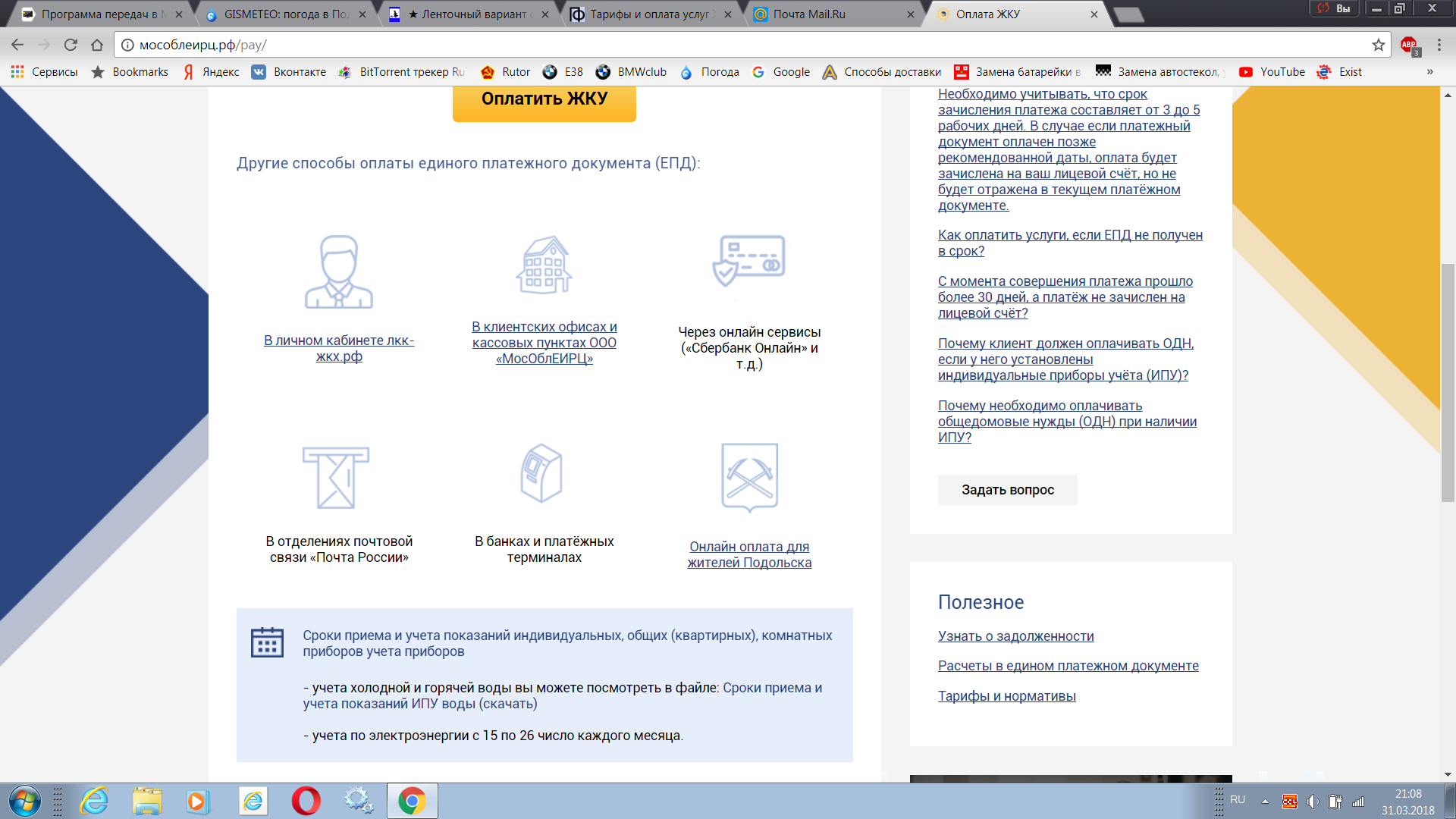Click the Pochta Rossii envelope icon
1456x819 pixels.
336,477
